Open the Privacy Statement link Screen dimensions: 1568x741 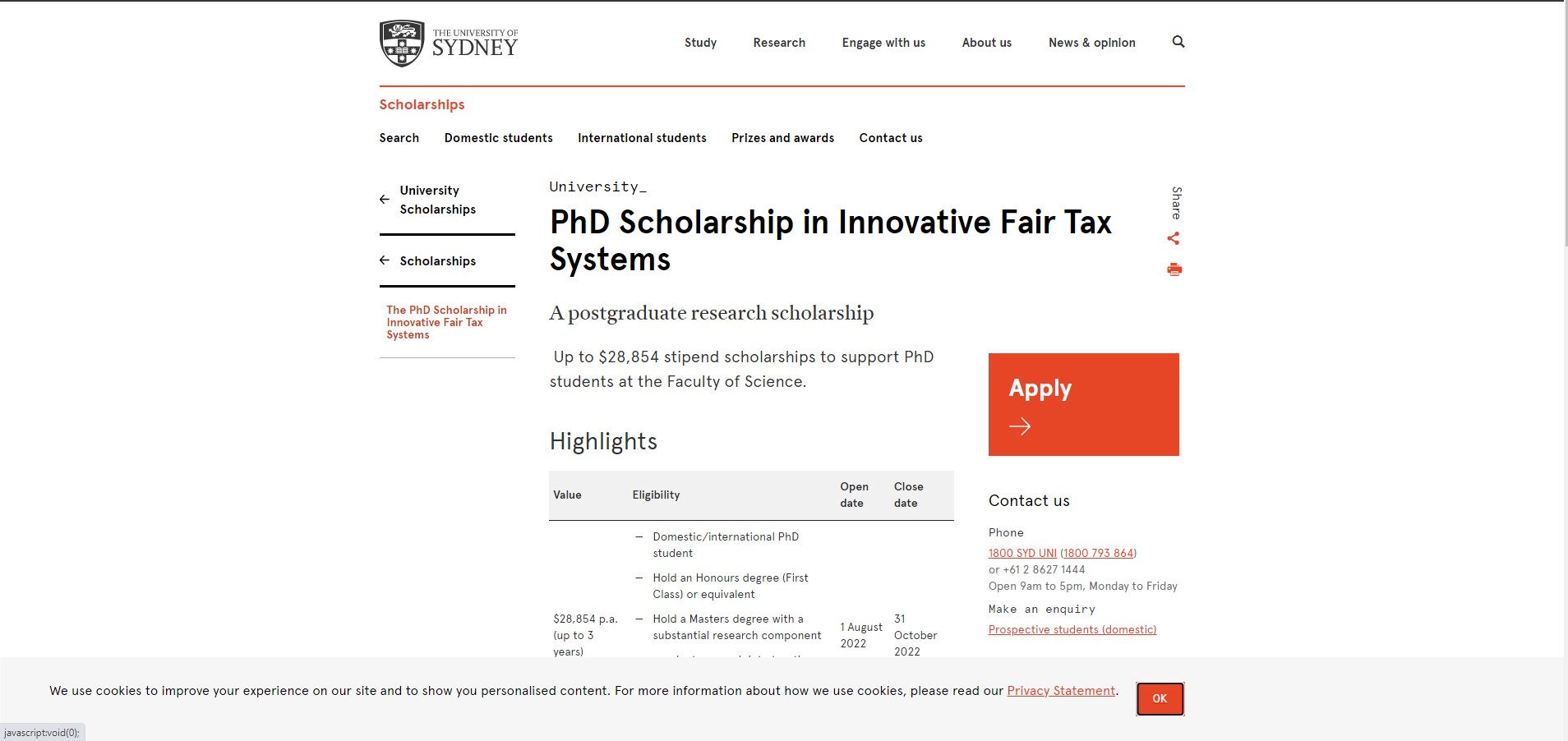pos(1061,691)
